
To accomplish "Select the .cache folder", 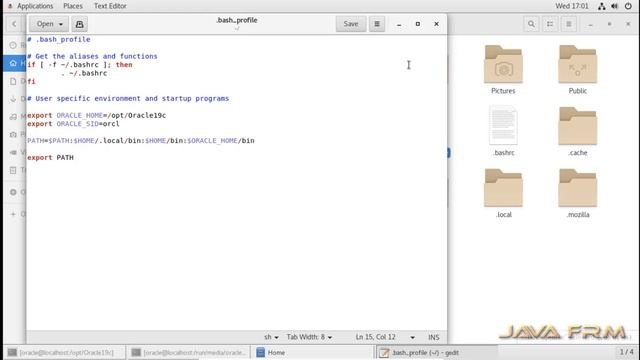I will point(578,131).
